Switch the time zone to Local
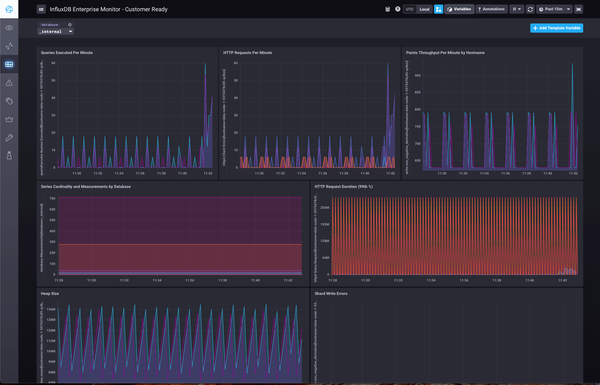600x385 pixels. click(424, 9)
